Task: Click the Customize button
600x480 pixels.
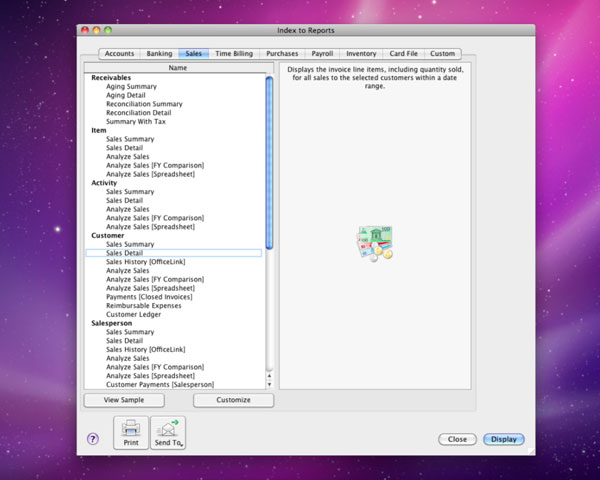Action: click(x=233, y=400)
